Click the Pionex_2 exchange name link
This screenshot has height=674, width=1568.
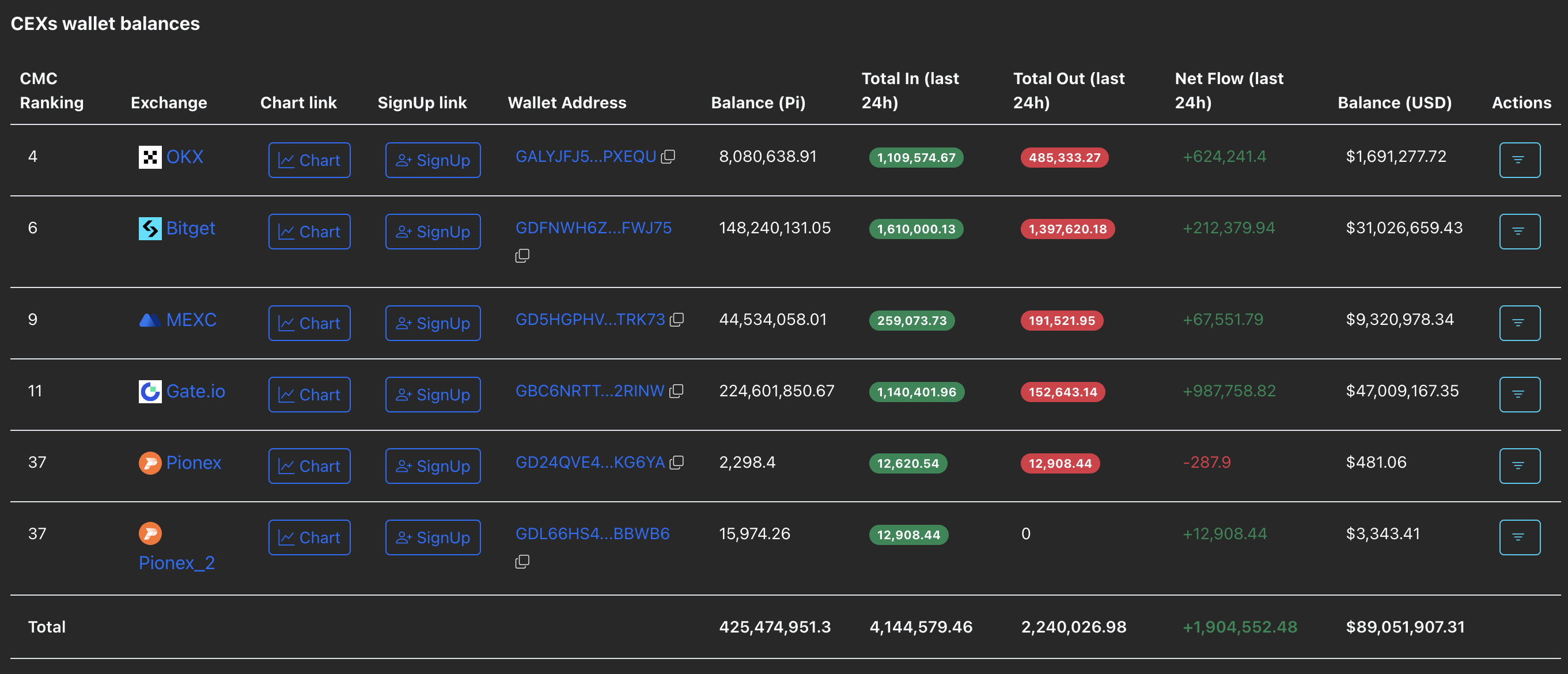[x=177, y=562]
